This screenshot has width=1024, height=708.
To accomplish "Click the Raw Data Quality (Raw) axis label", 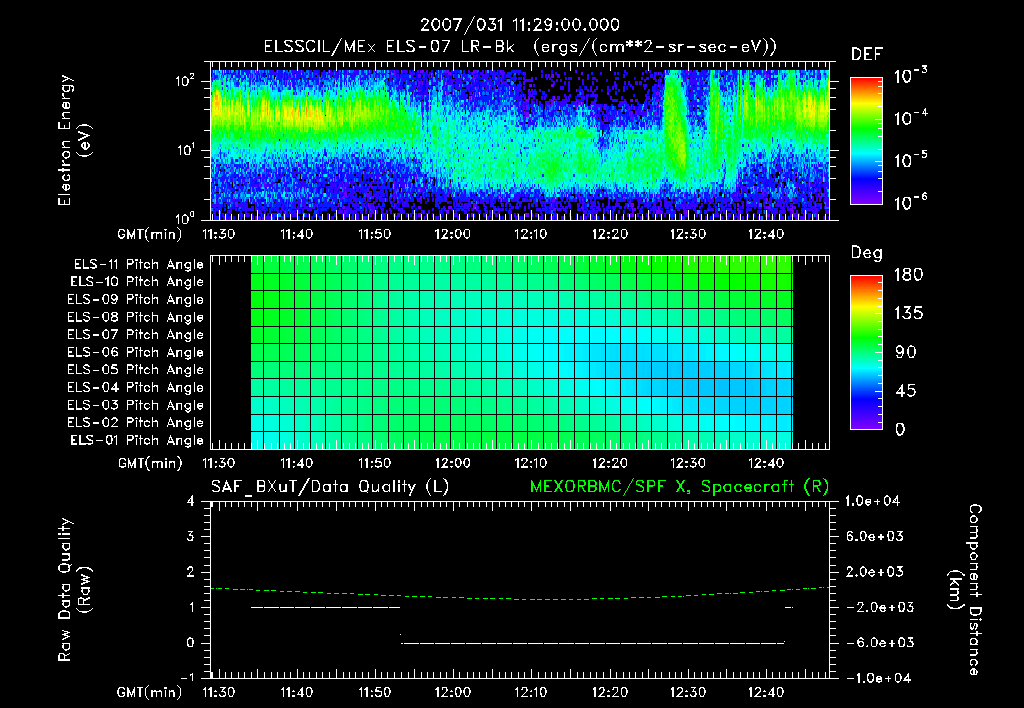I will (x=74, y=590).
